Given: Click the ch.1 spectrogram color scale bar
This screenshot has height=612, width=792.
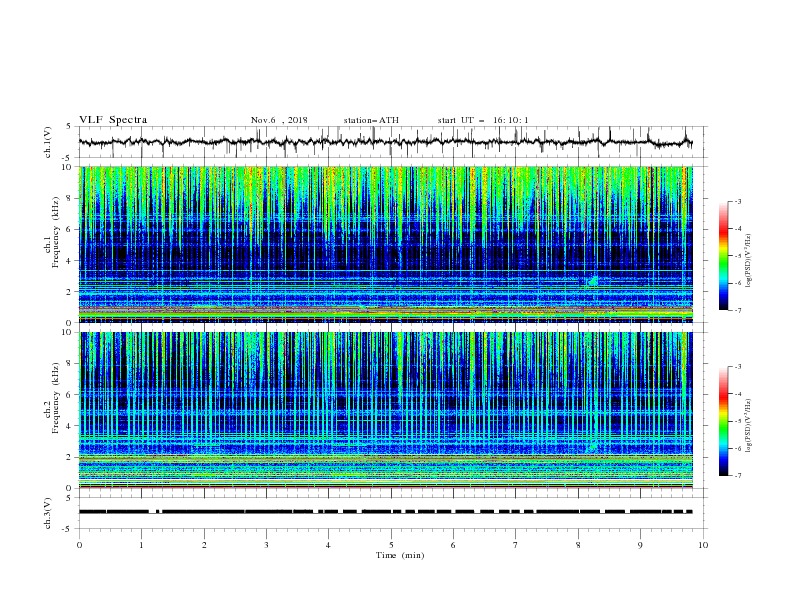Looking at the screenshot, I should point(723,256).
